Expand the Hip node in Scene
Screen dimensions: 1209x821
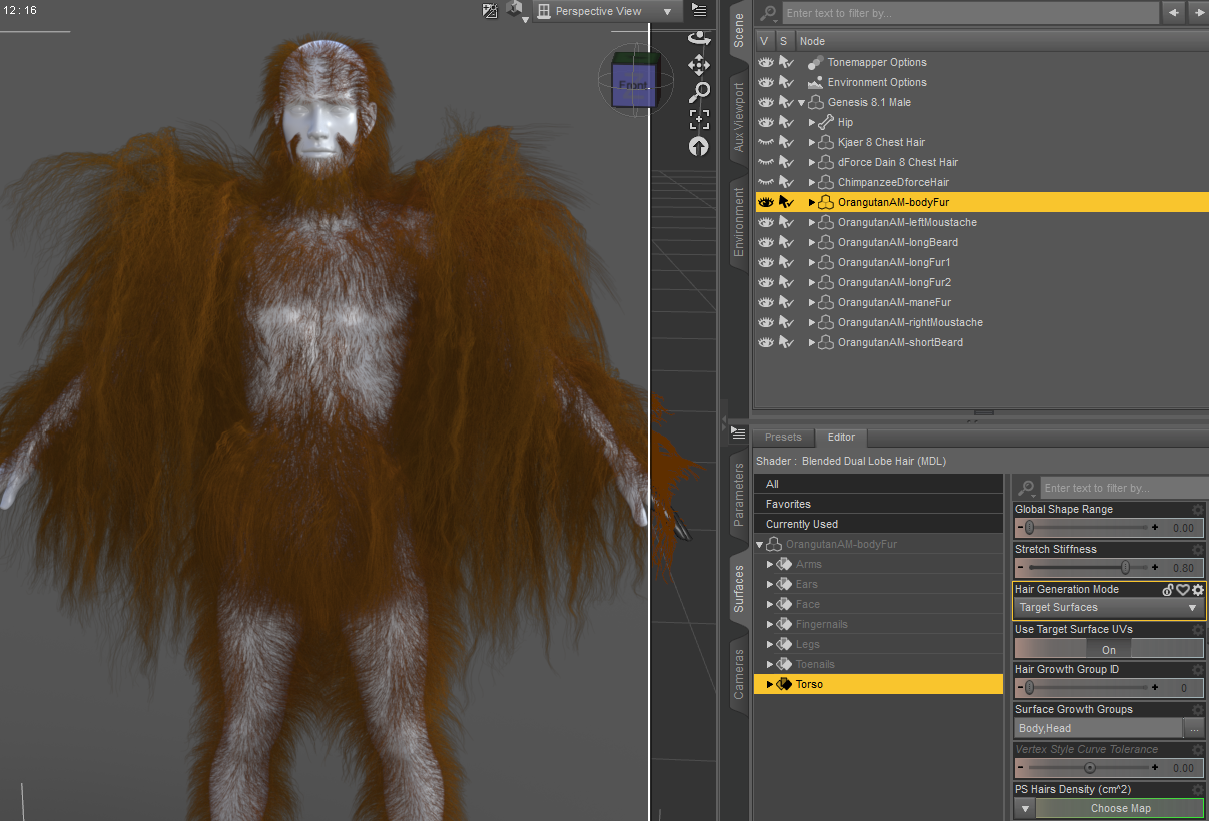[x=812, y=122]
